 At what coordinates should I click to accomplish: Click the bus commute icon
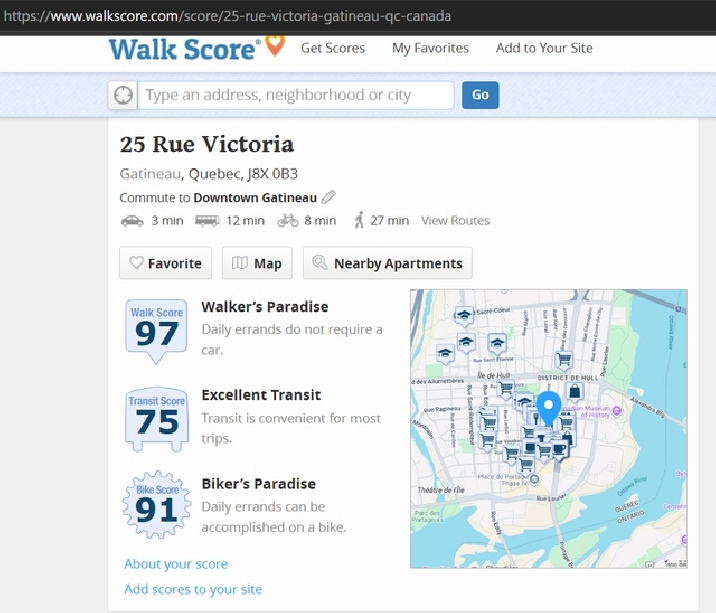tap(207, 221)
